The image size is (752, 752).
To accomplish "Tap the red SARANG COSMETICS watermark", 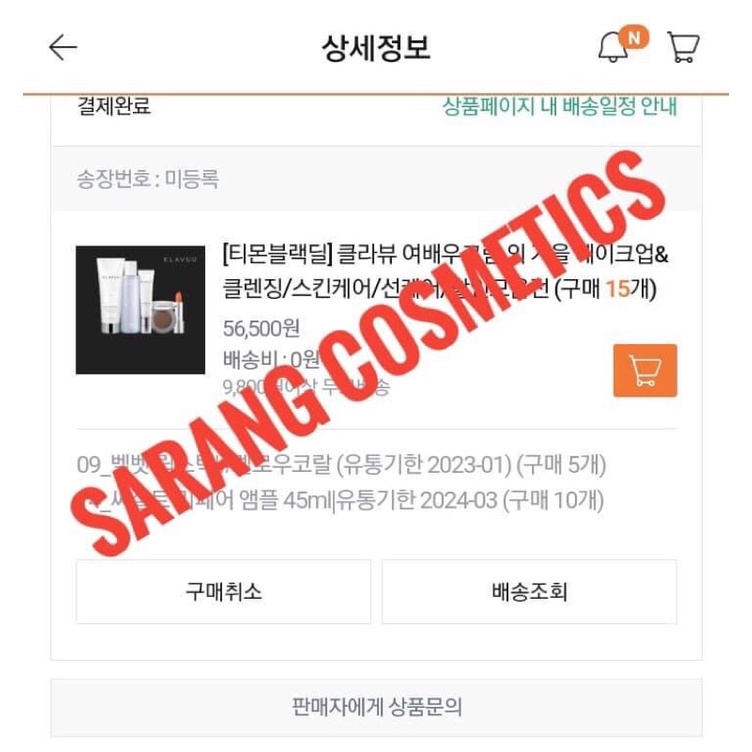I will 367,352.
